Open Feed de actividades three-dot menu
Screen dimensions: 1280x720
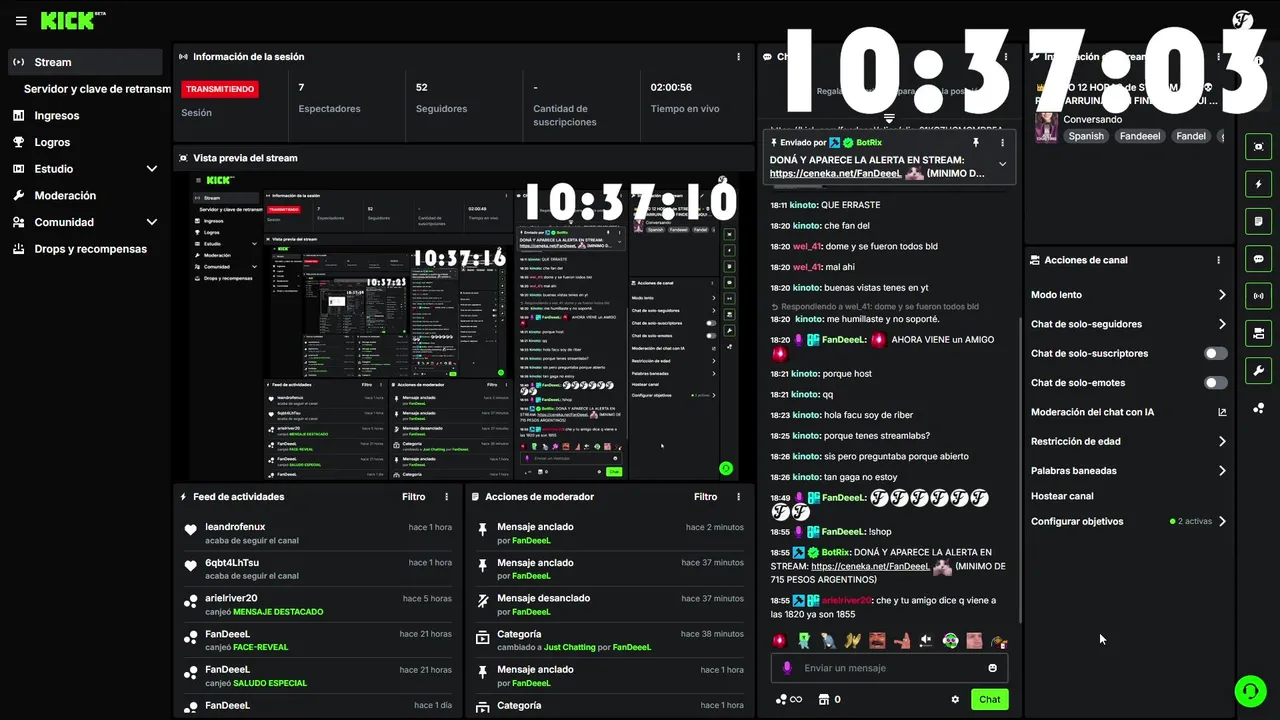pyautogui.click(x=447, y=497)
